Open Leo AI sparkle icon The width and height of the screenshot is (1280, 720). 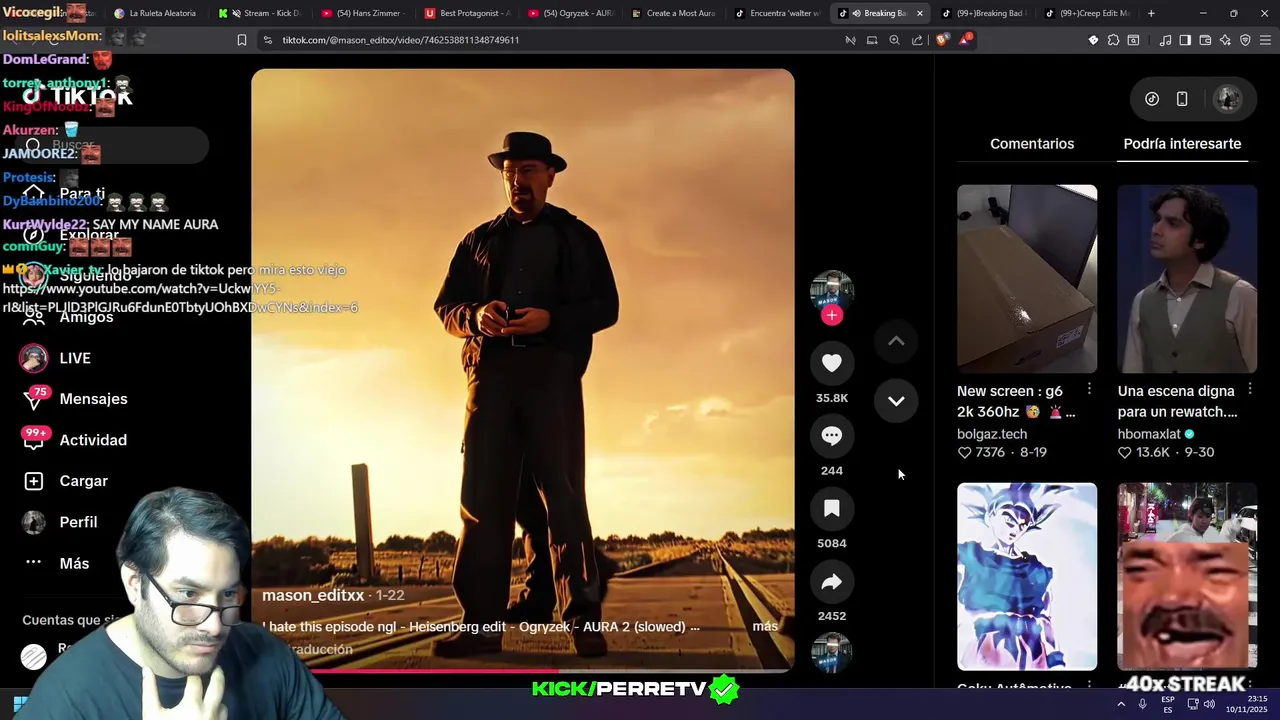pyautogui.click(x=1225, y=40)
